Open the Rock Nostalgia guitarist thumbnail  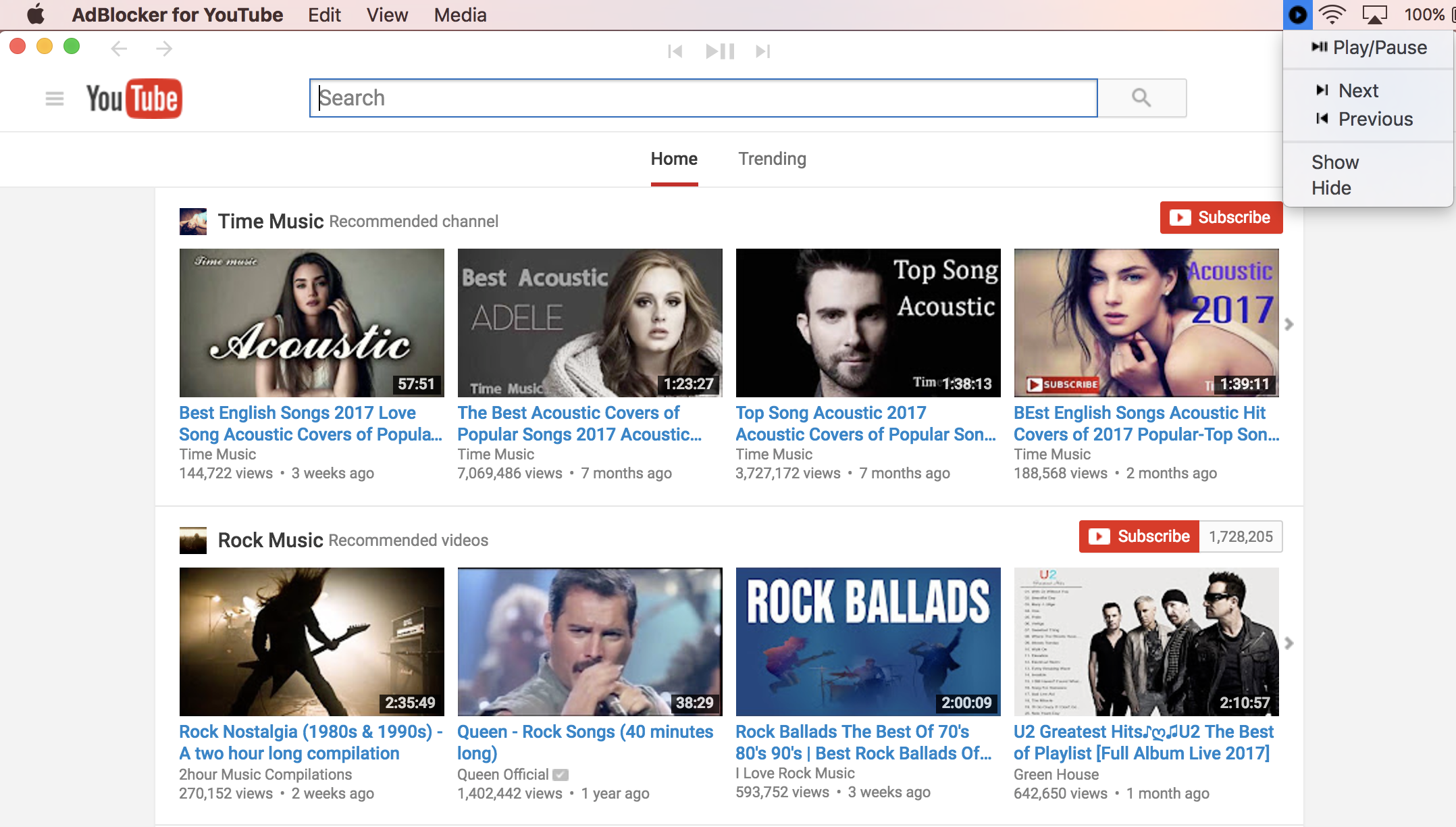tap(312, 642)
